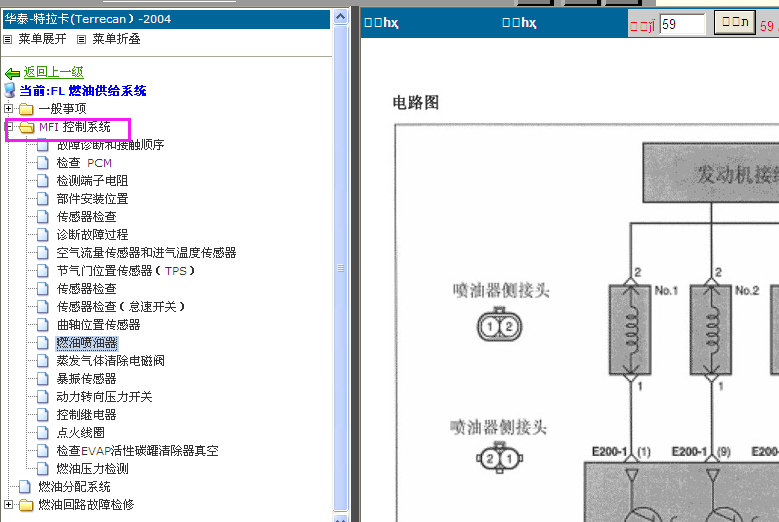Image resolution: width=779 pixels, height=522 pixels.
Task: Select the 一般事项 folder icon
Action: [26, 109]
